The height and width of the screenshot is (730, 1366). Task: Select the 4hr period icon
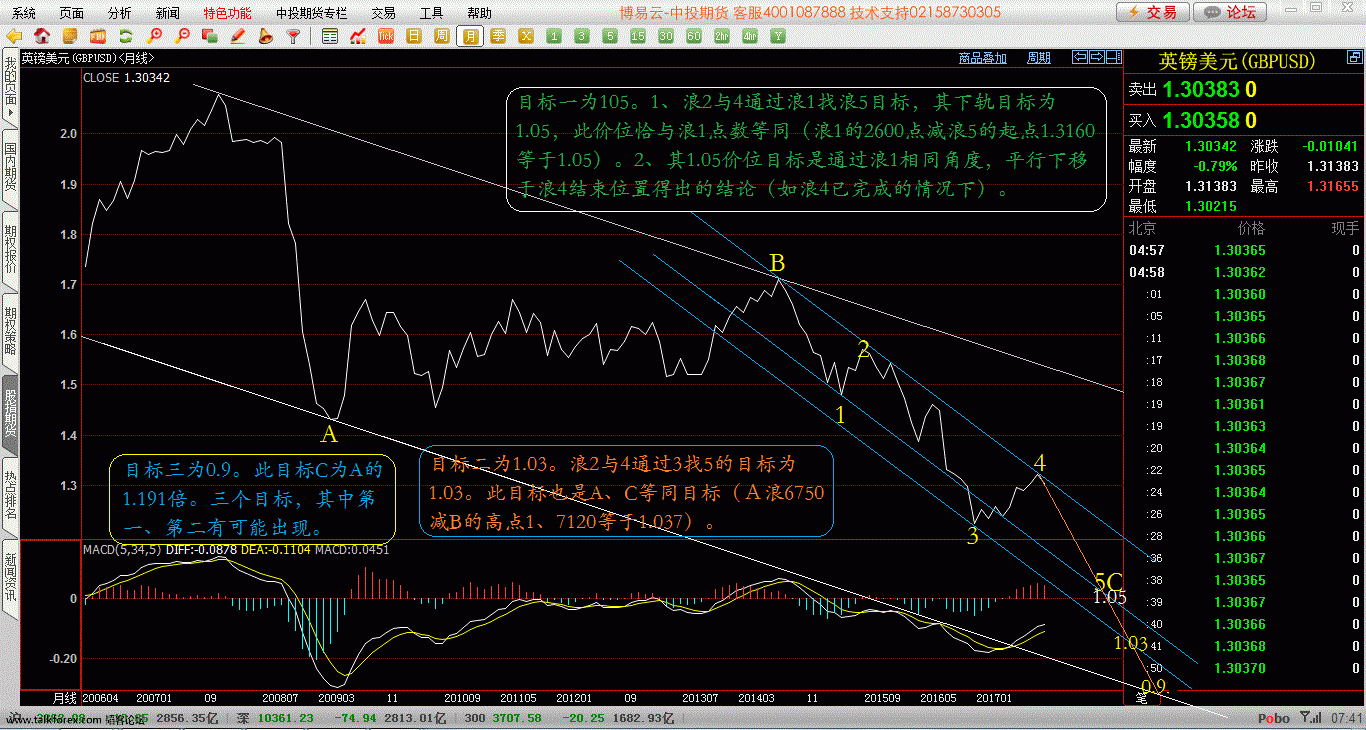click(750, 36)
